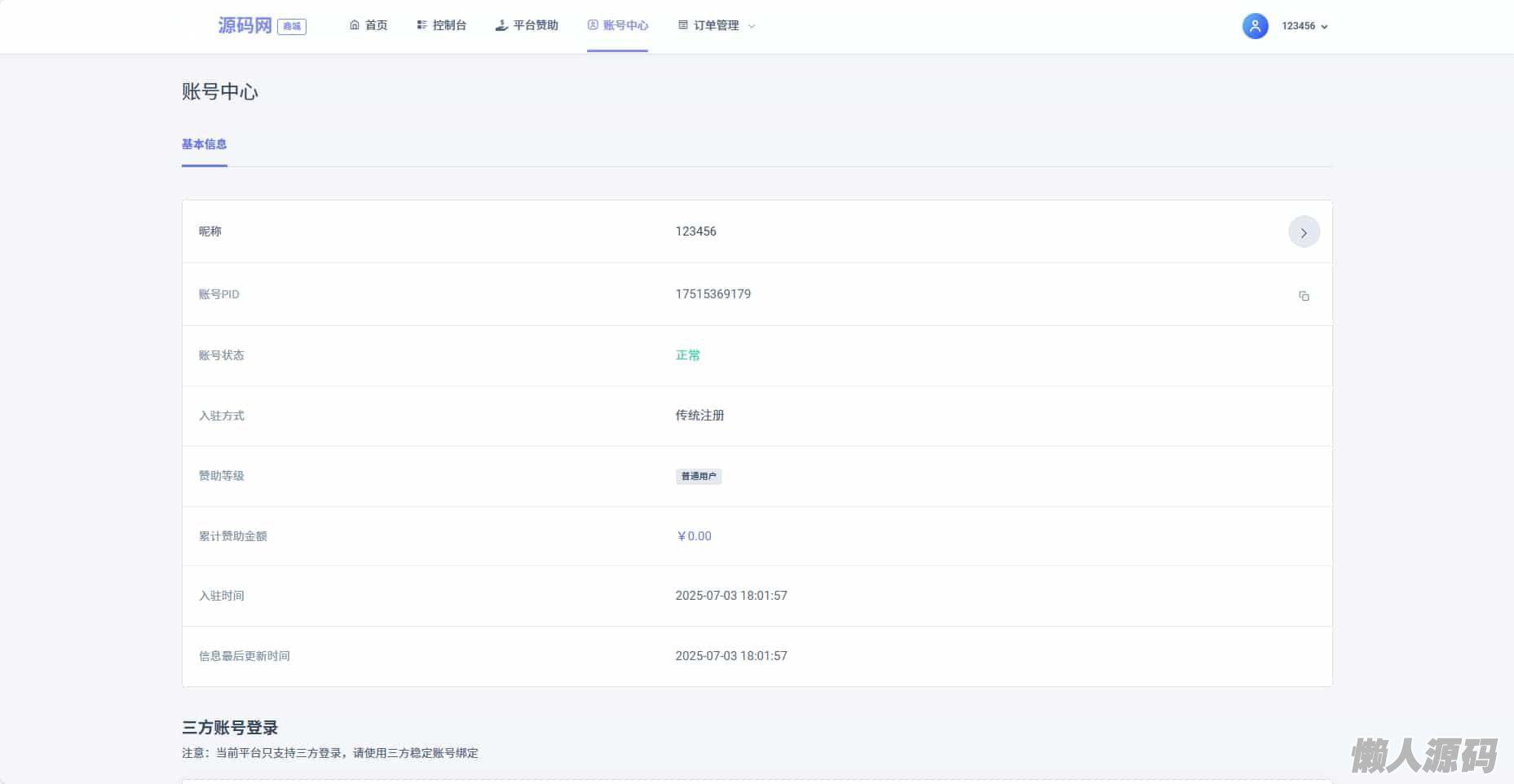The image size is (1514, 784).
Task: Switch to the 基本信息 tab
Action: pos(204,144)
